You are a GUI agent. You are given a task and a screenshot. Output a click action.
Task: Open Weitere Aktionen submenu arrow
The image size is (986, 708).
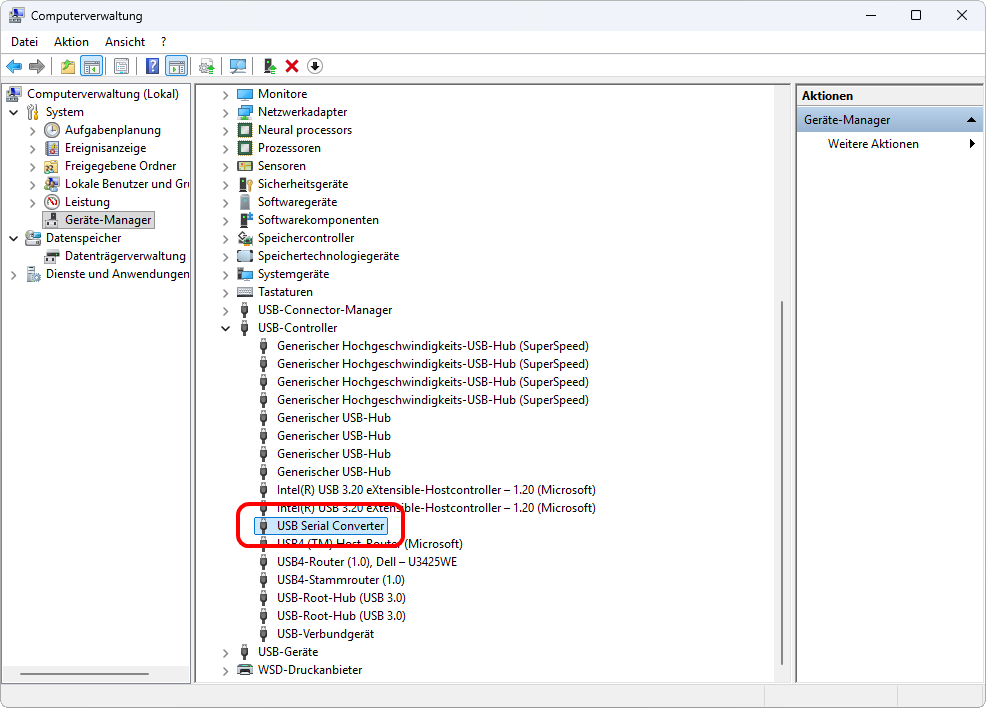click(x=972, y=144)
